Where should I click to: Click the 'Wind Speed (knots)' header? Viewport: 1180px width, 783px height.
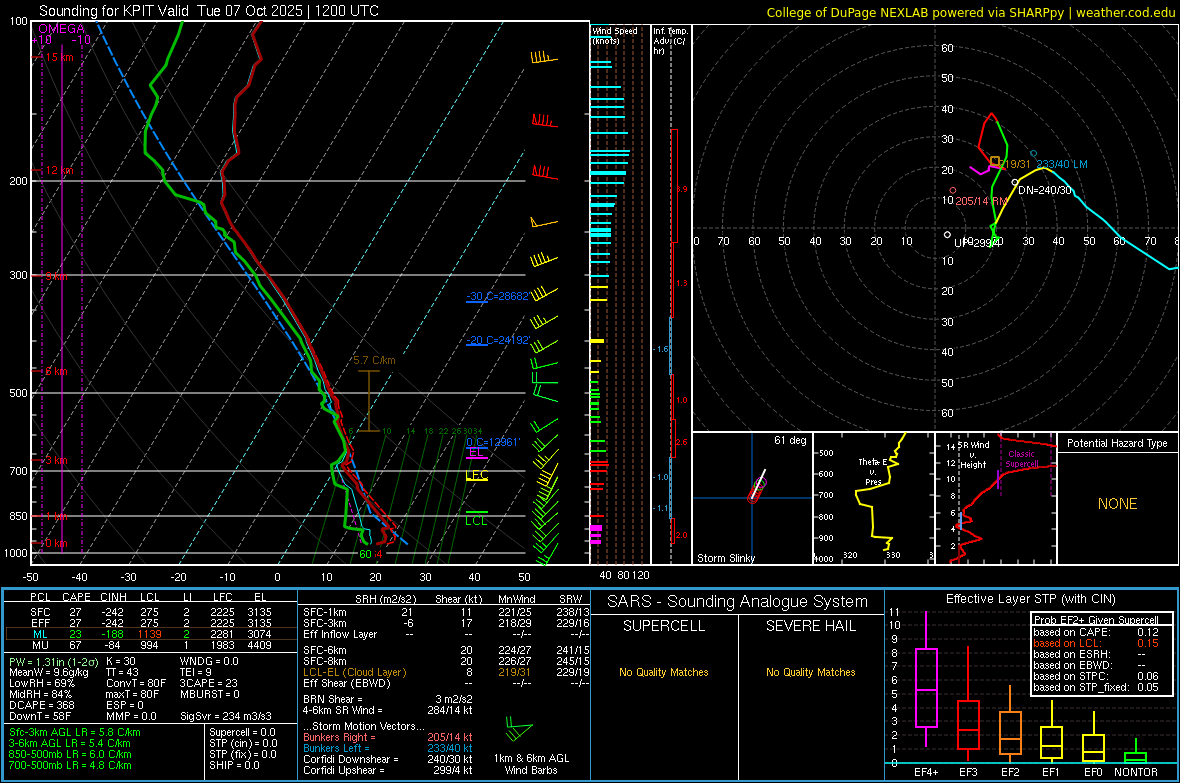click(614, 35)
